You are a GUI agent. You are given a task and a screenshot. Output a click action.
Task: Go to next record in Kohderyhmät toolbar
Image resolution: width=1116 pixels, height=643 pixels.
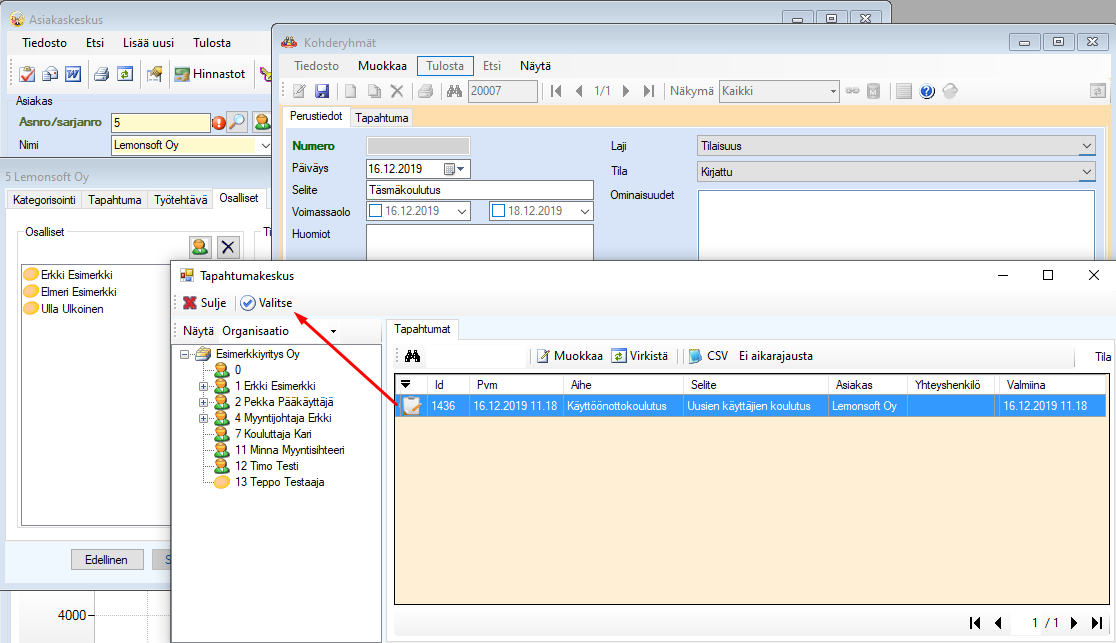click(626, 91)
